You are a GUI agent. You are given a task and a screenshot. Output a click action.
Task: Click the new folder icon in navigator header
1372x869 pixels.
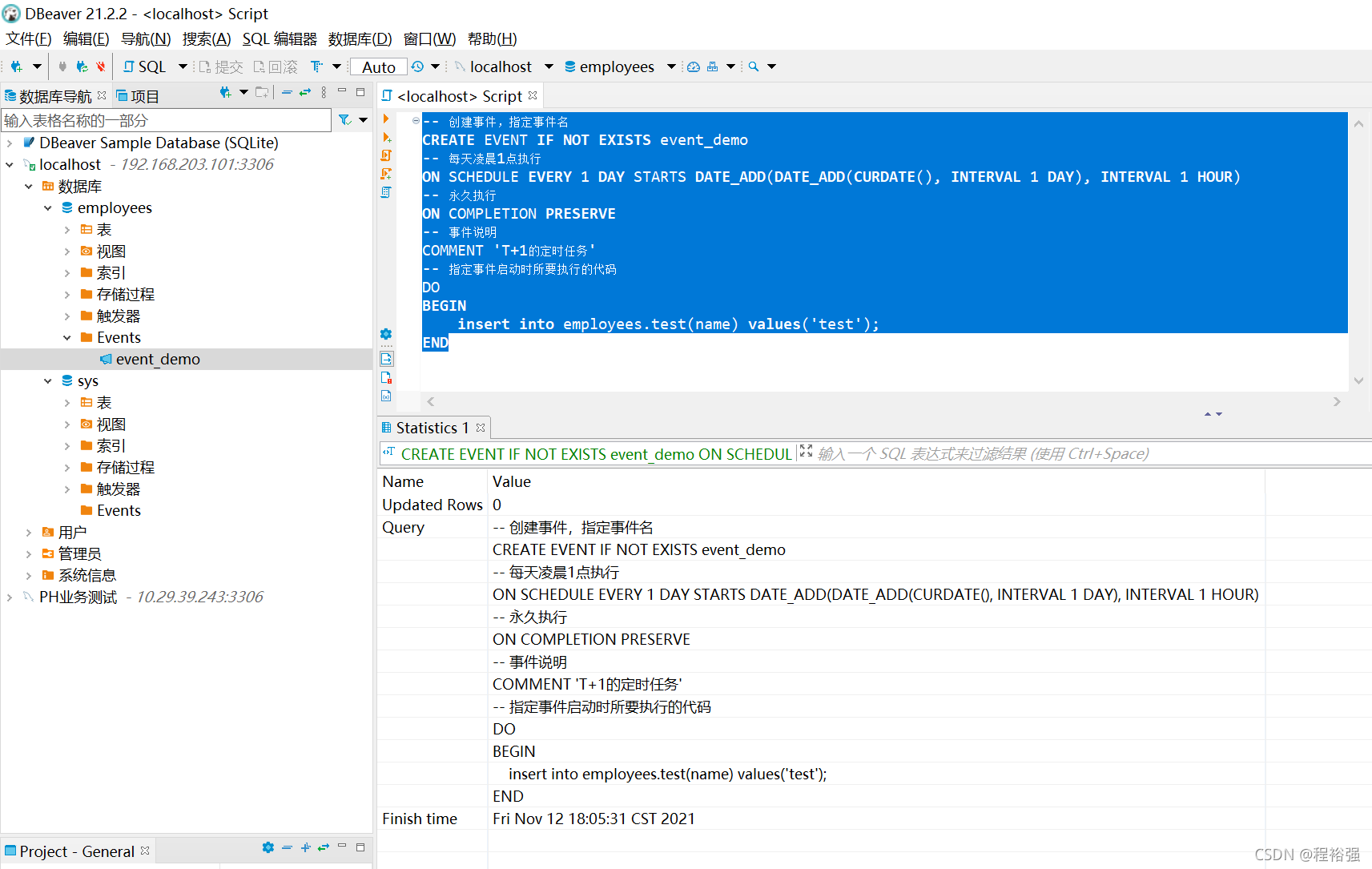click(262, 93)
